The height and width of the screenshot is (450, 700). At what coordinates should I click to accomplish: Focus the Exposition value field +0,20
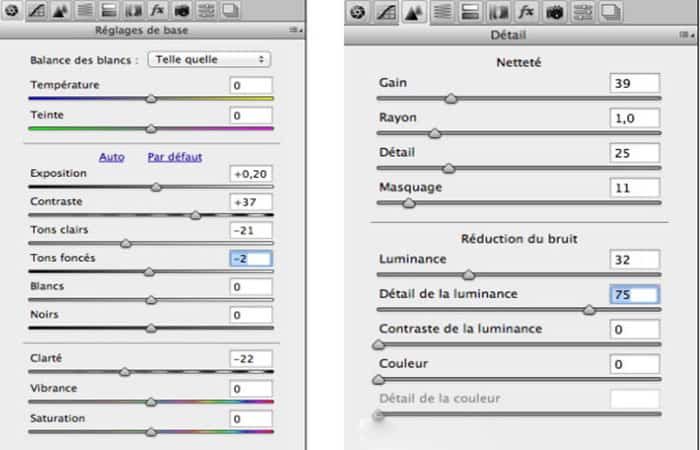pyautogui.click(x=251, y=174)
